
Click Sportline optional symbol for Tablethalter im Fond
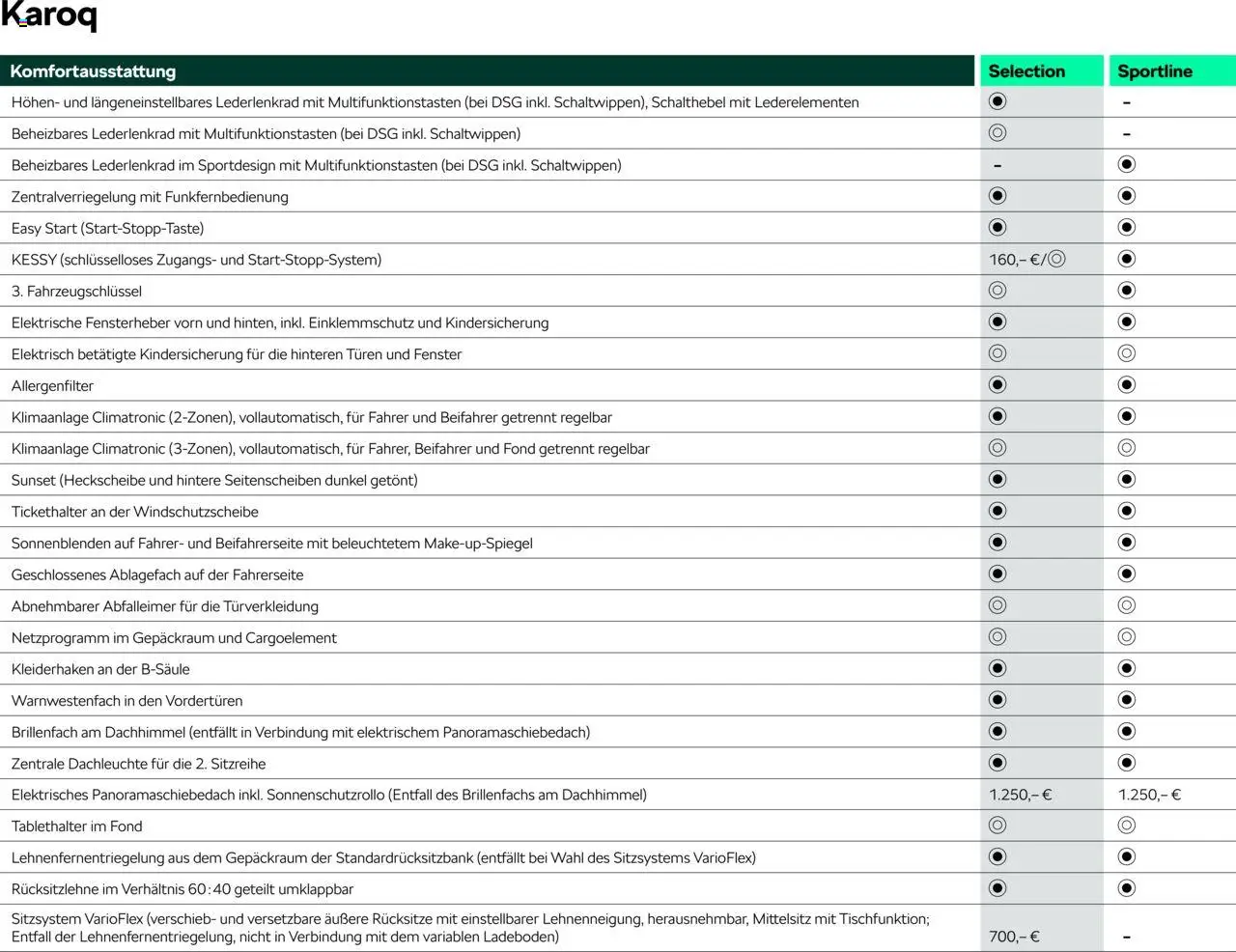[1126, 826]
